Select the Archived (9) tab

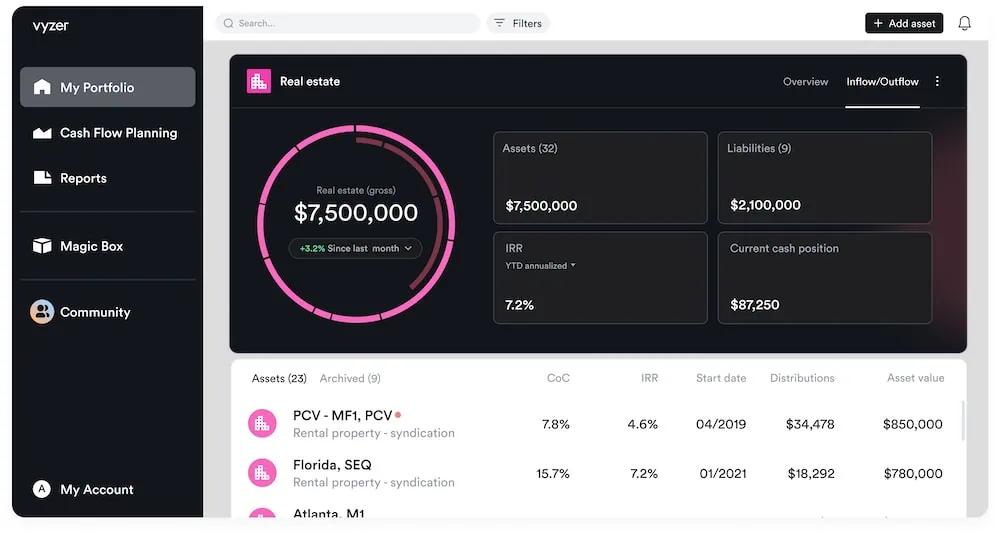click(350, 379)
